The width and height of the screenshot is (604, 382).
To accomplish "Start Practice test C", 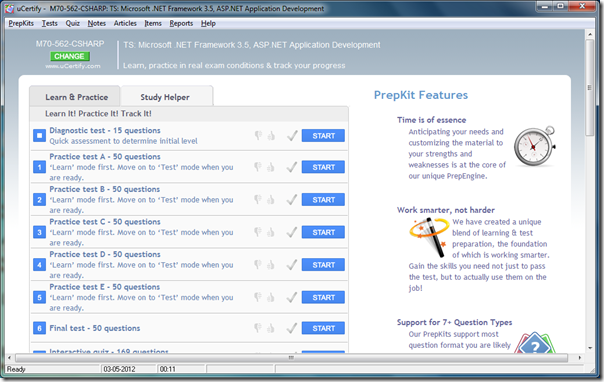I will (x=323, y=232).
